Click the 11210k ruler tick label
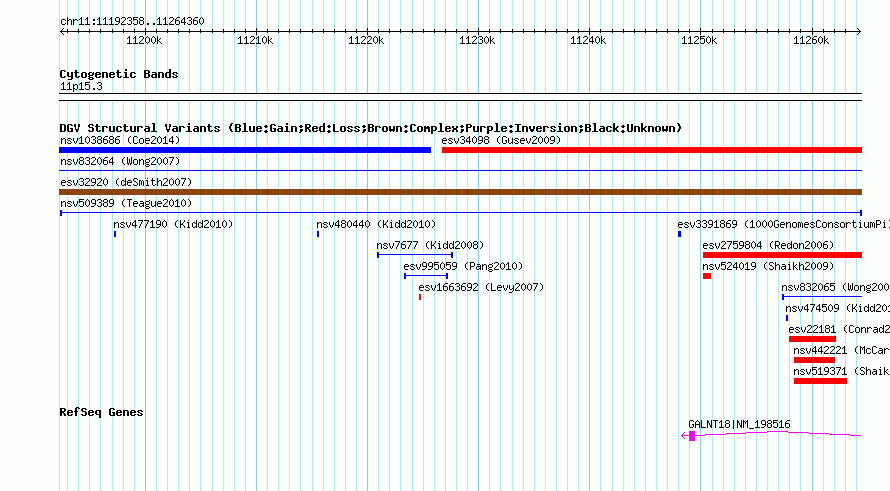This screenshot has width=890, height=491. pos(255,40)
